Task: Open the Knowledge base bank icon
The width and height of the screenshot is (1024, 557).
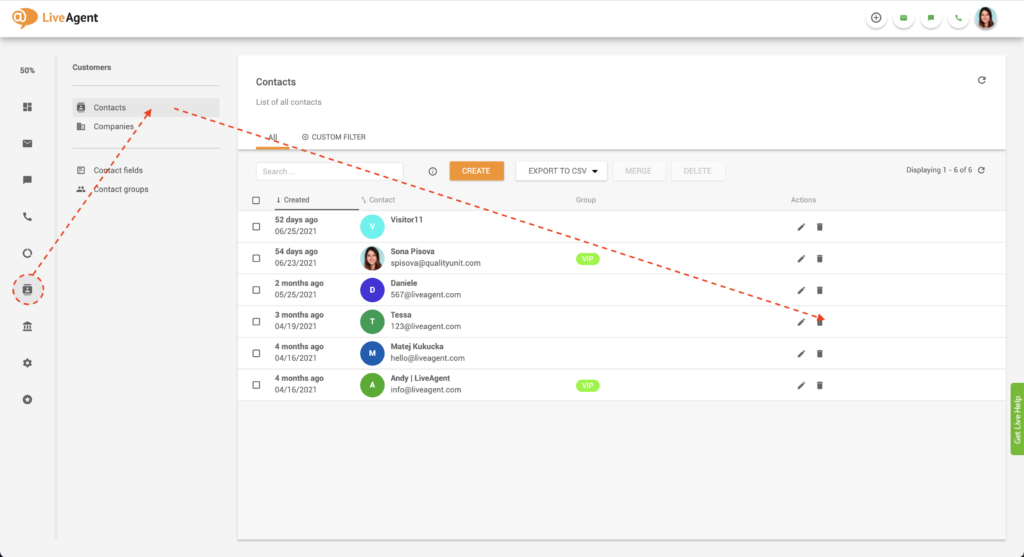Action: coord(28,326)
